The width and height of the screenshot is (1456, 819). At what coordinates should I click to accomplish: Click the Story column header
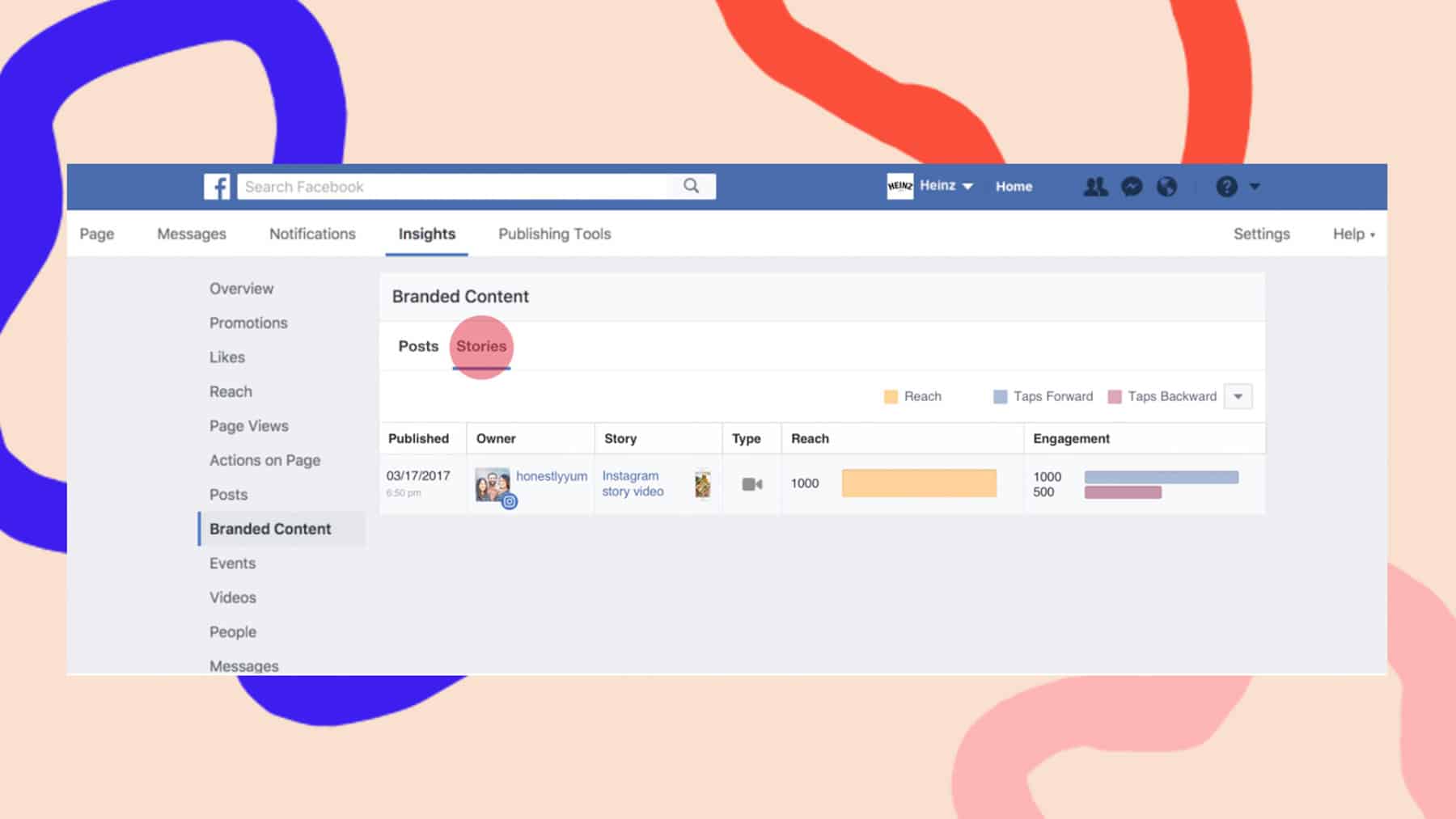click(x=620, y=438)
